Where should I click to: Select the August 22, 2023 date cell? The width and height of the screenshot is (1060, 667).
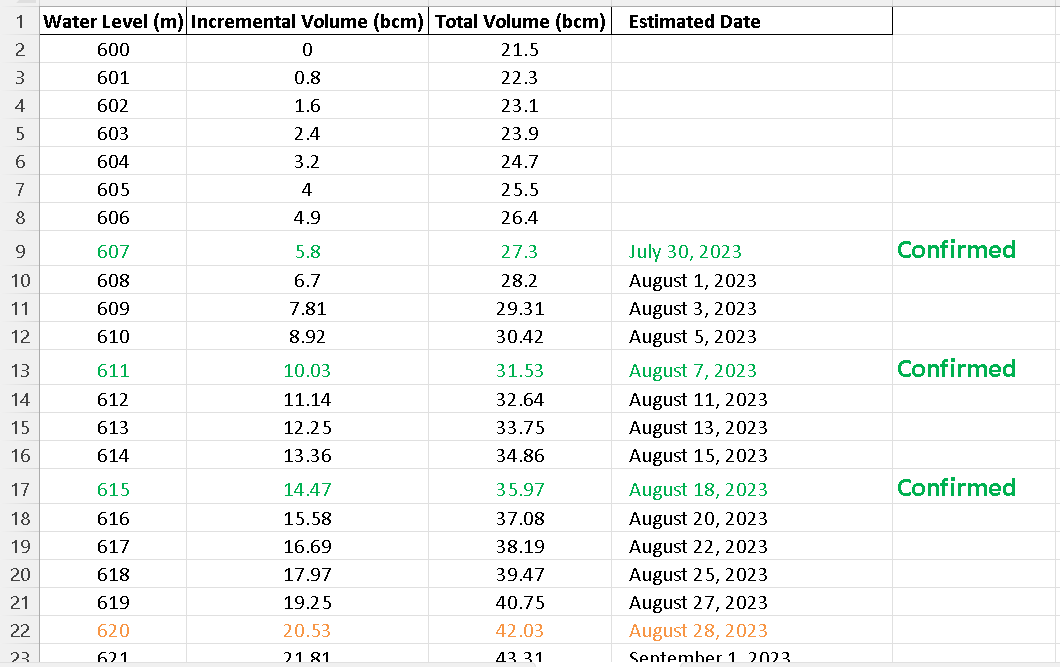tap(752, 547)
